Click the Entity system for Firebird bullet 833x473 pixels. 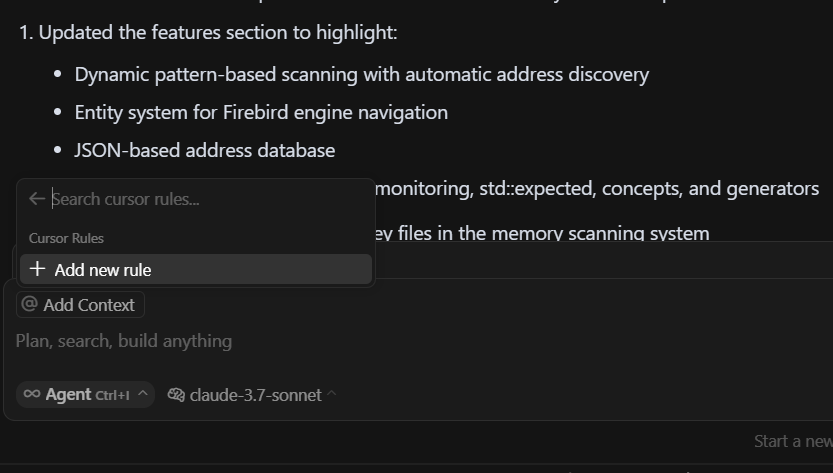pyautogui.click(x=261, y=112)
